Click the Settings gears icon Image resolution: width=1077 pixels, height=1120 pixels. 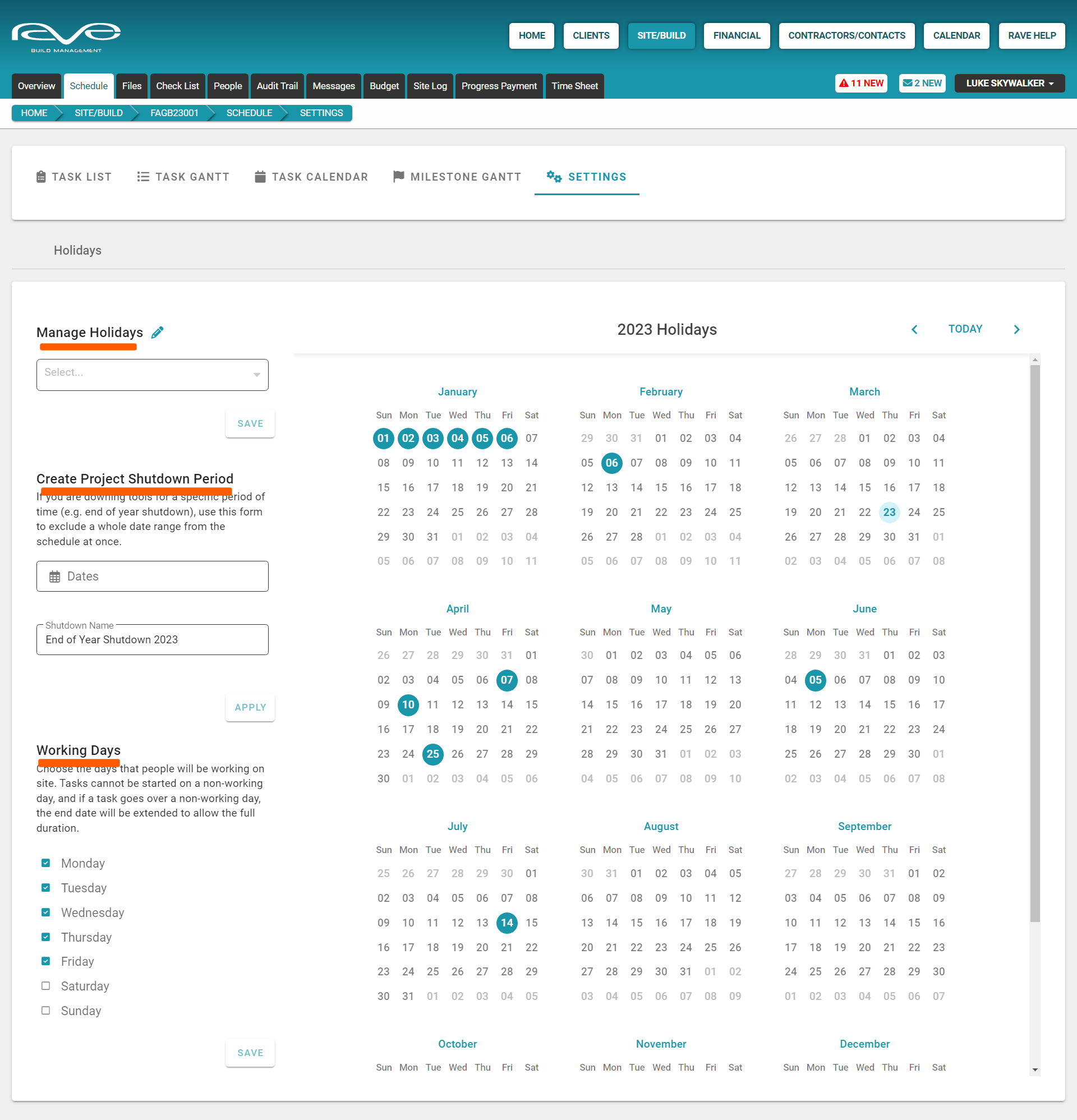[x=553, y=177]
